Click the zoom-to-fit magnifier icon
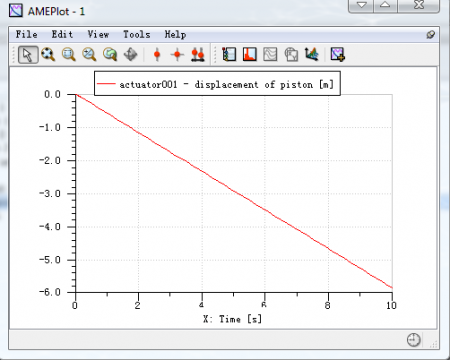This screenshot has width=450, height=360. tap(48, 54)
